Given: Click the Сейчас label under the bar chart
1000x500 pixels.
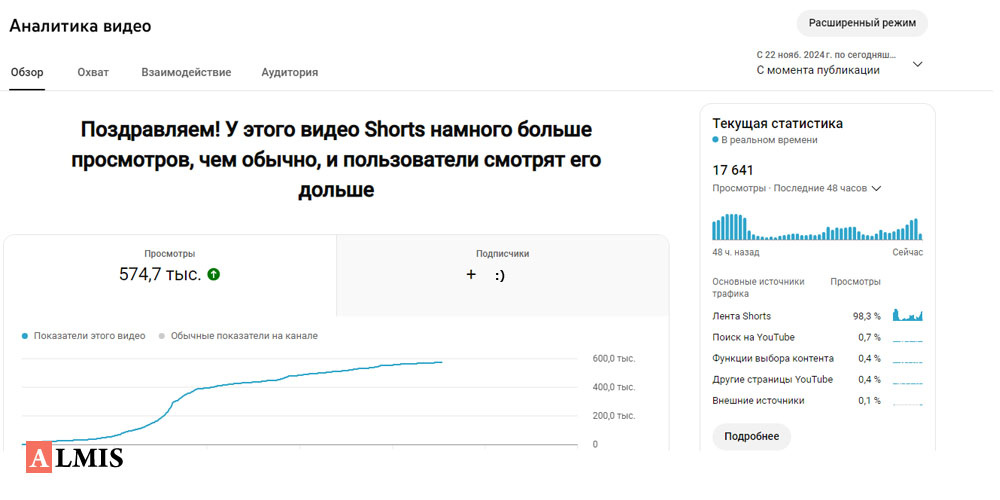Looking at the screenshot, I should coord(908,252).
